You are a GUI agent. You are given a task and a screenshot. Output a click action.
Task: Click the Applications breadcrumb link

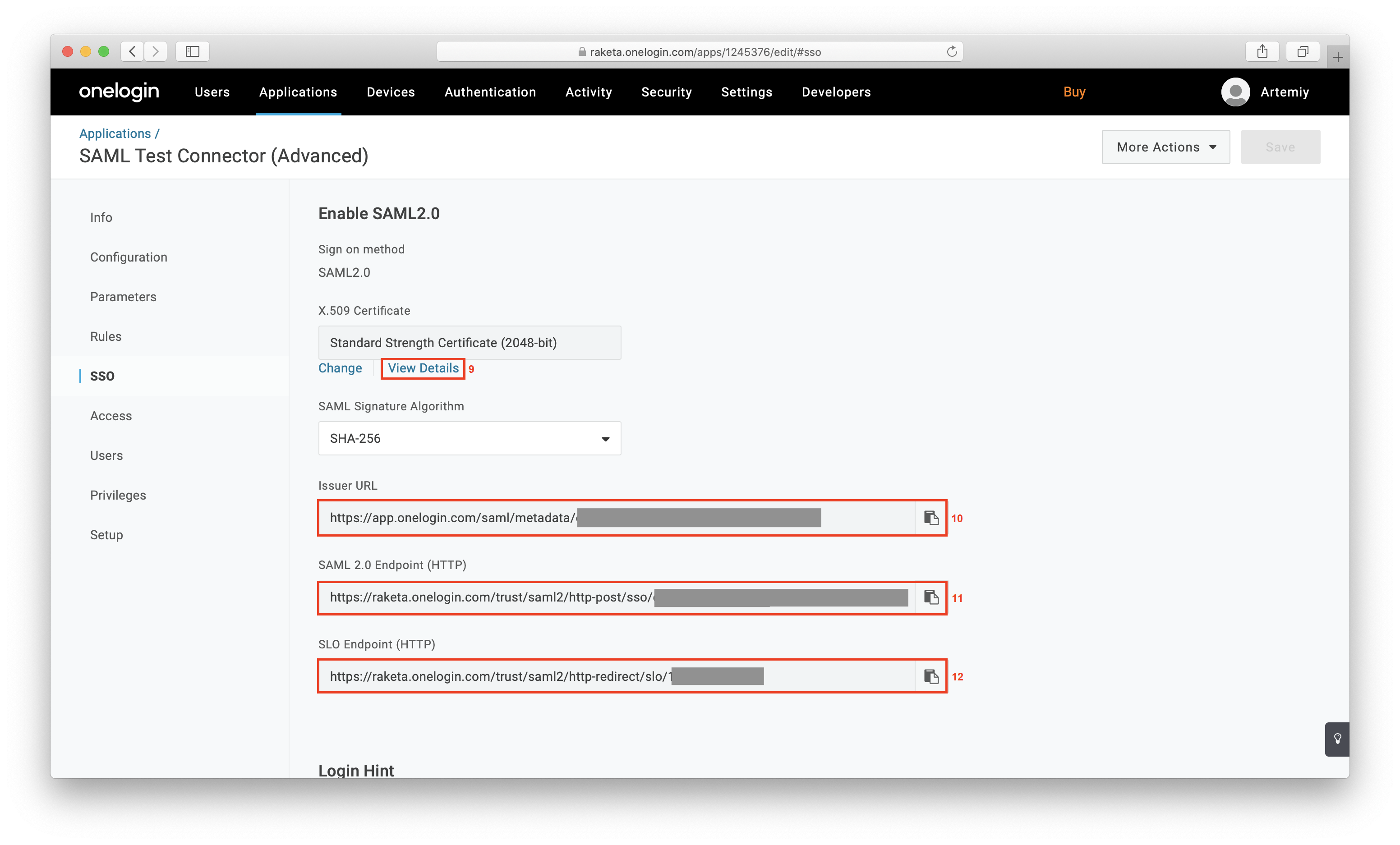coord(115,133)
